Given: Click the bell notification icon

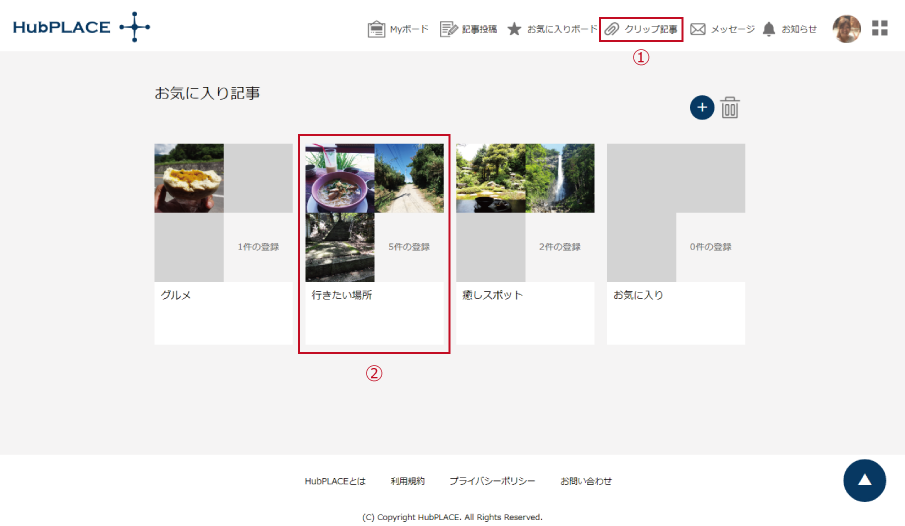Looking at the screenshot, I should tap(769, 29).
